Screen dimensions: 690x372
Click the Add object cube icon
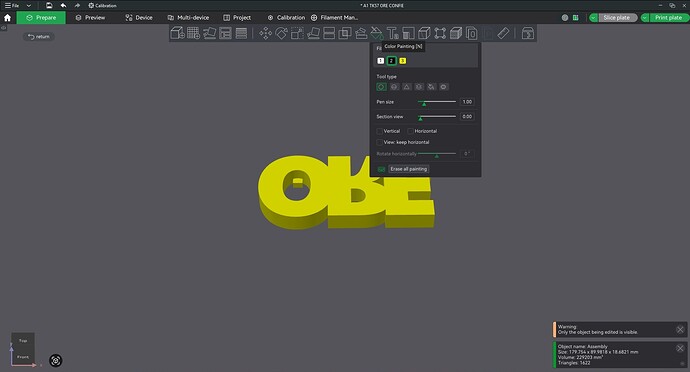177,33
